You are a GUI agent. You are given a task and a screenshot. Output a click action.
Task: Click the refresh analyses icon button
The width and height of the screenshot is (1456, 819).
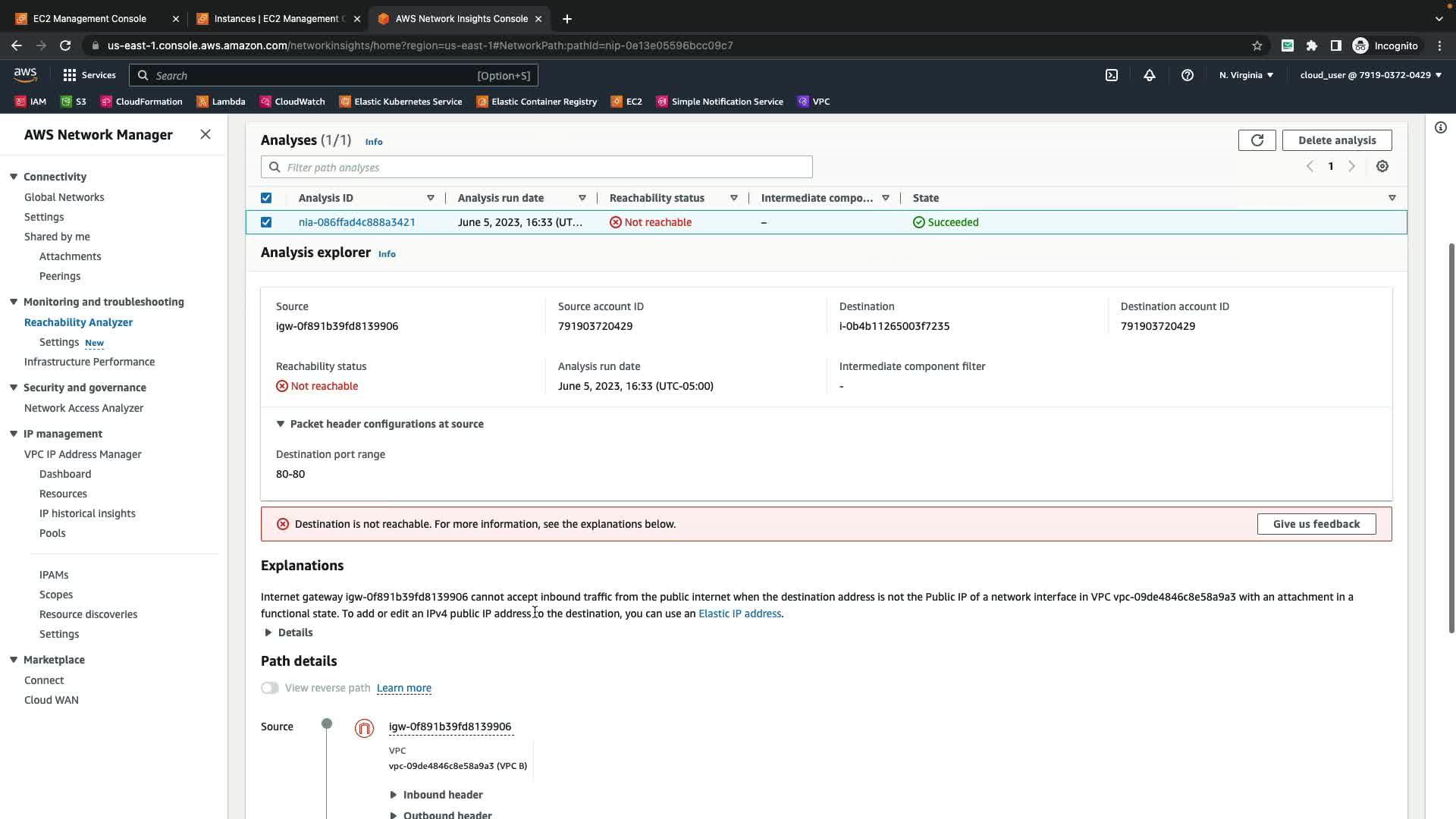[1257, 140]
